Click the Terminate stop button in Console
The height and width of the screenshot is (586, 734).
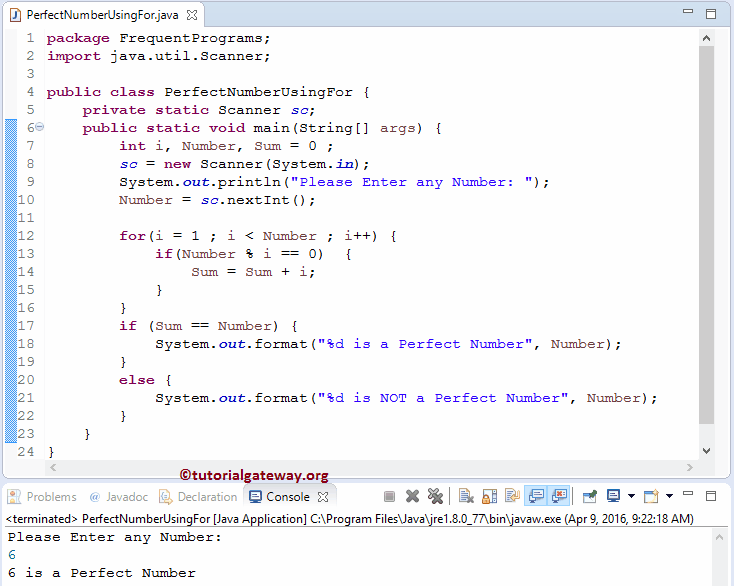click(x=389, y=496)
